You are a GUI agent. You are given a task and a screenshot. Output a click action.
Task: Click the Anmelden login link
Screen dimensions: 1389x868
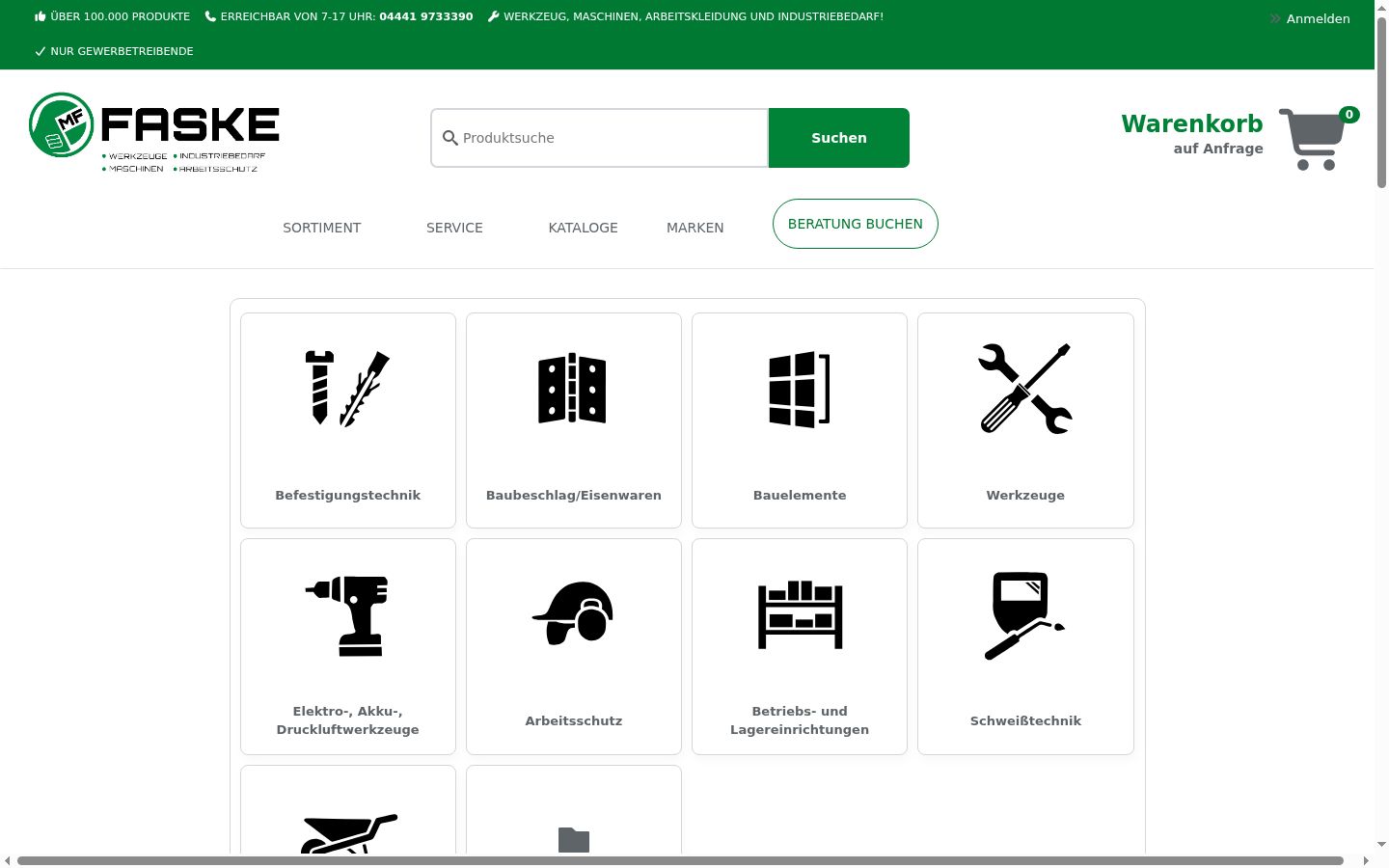pyautogui.click(x=1318, y=18)
